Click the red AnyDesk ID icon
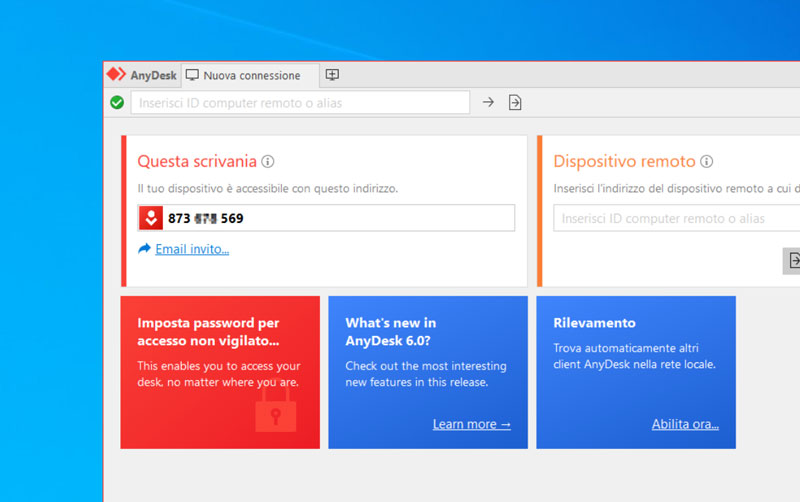The width and height of the screenshot is (800, 502). pos(151,218)
